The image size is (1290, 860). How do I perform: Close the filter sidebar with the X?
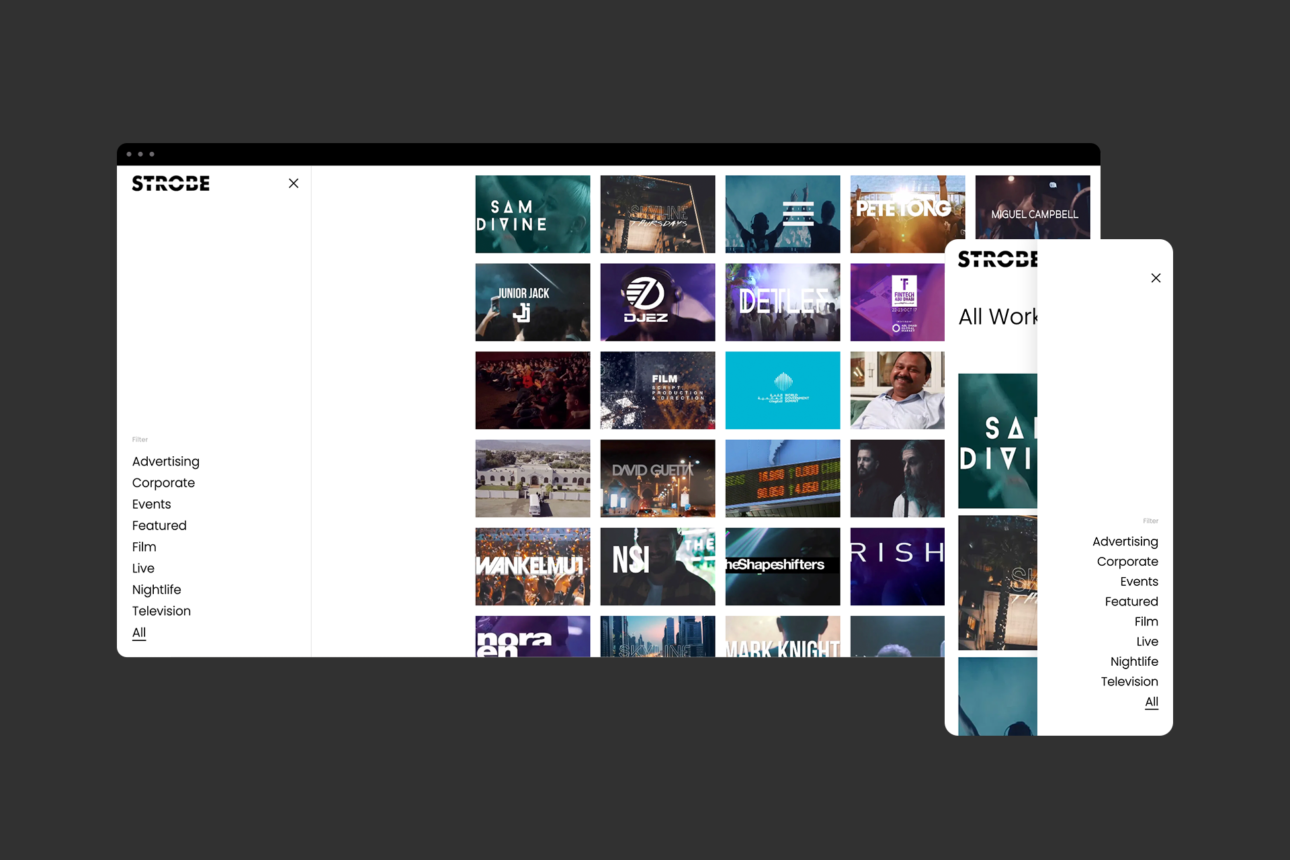(x=293, y=183)
